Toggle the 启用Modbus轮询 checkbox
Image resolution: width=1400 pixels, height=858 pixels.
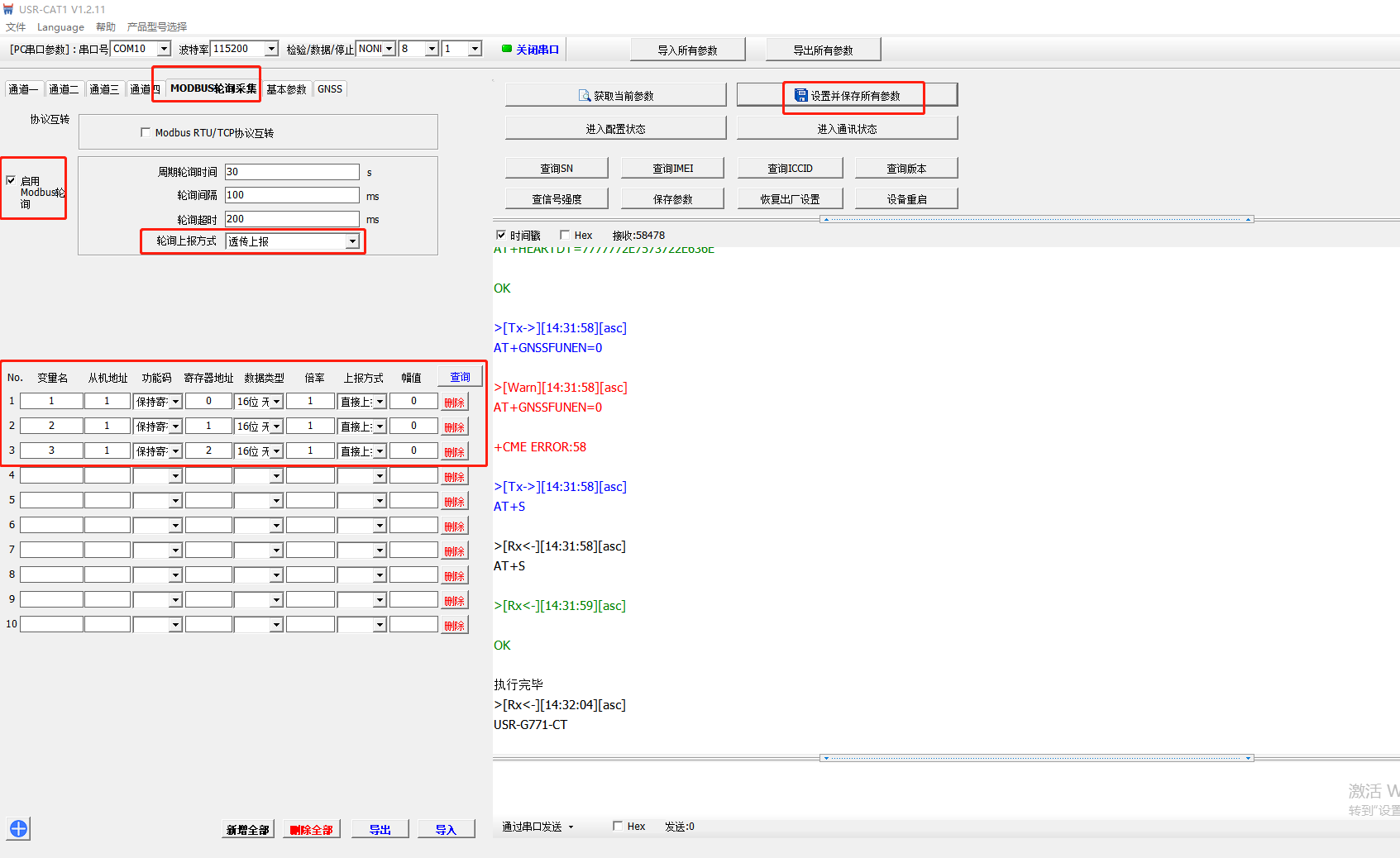11,180
